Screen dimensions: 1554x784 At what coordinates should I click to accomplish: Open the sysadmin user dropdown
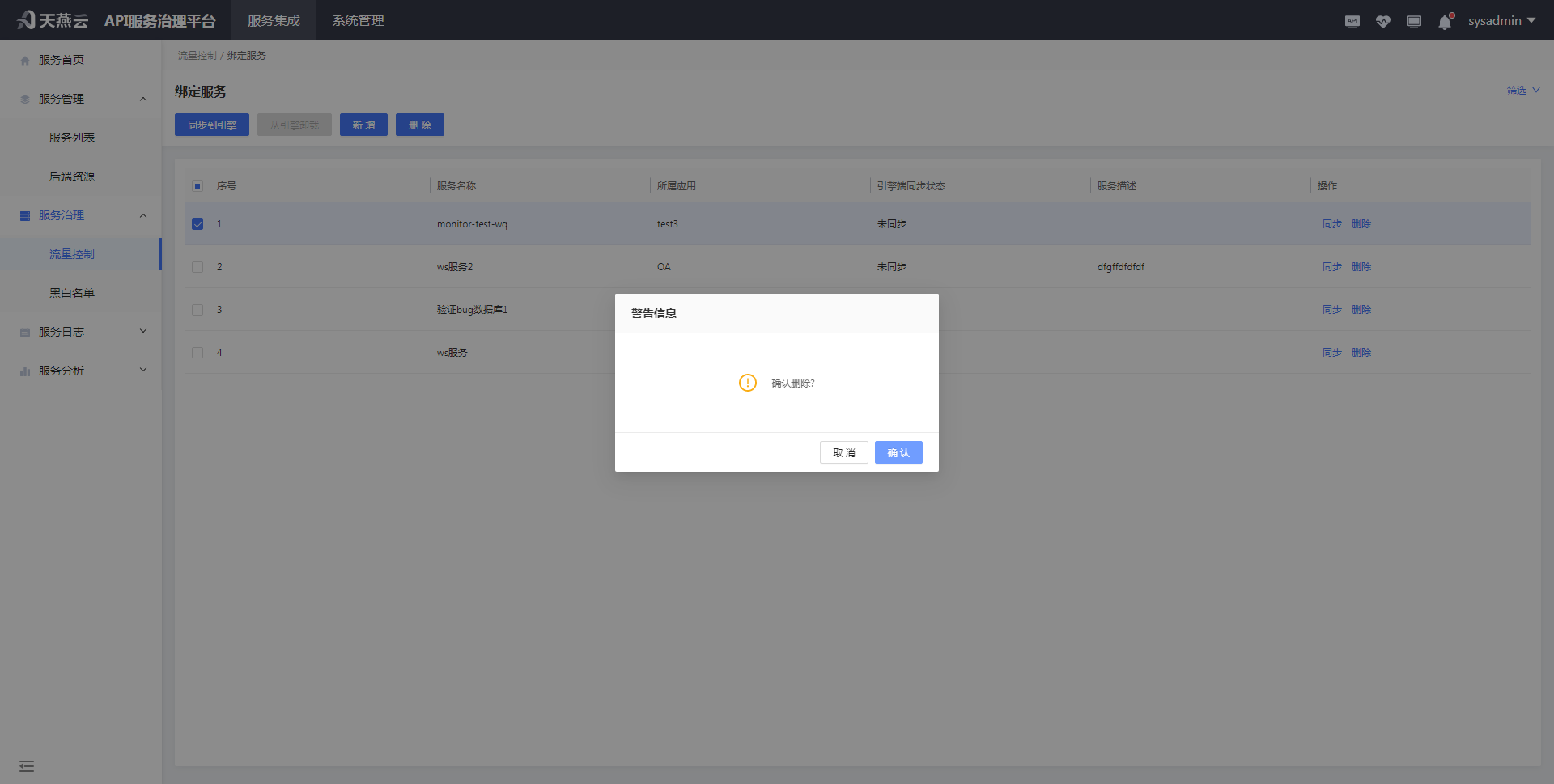click(1501, 21)
